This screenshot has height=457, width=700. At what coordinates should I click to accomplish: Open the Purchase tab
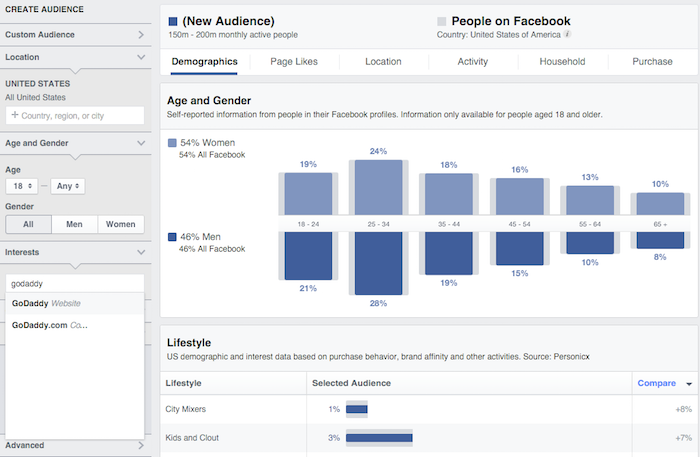click(652, 62)
